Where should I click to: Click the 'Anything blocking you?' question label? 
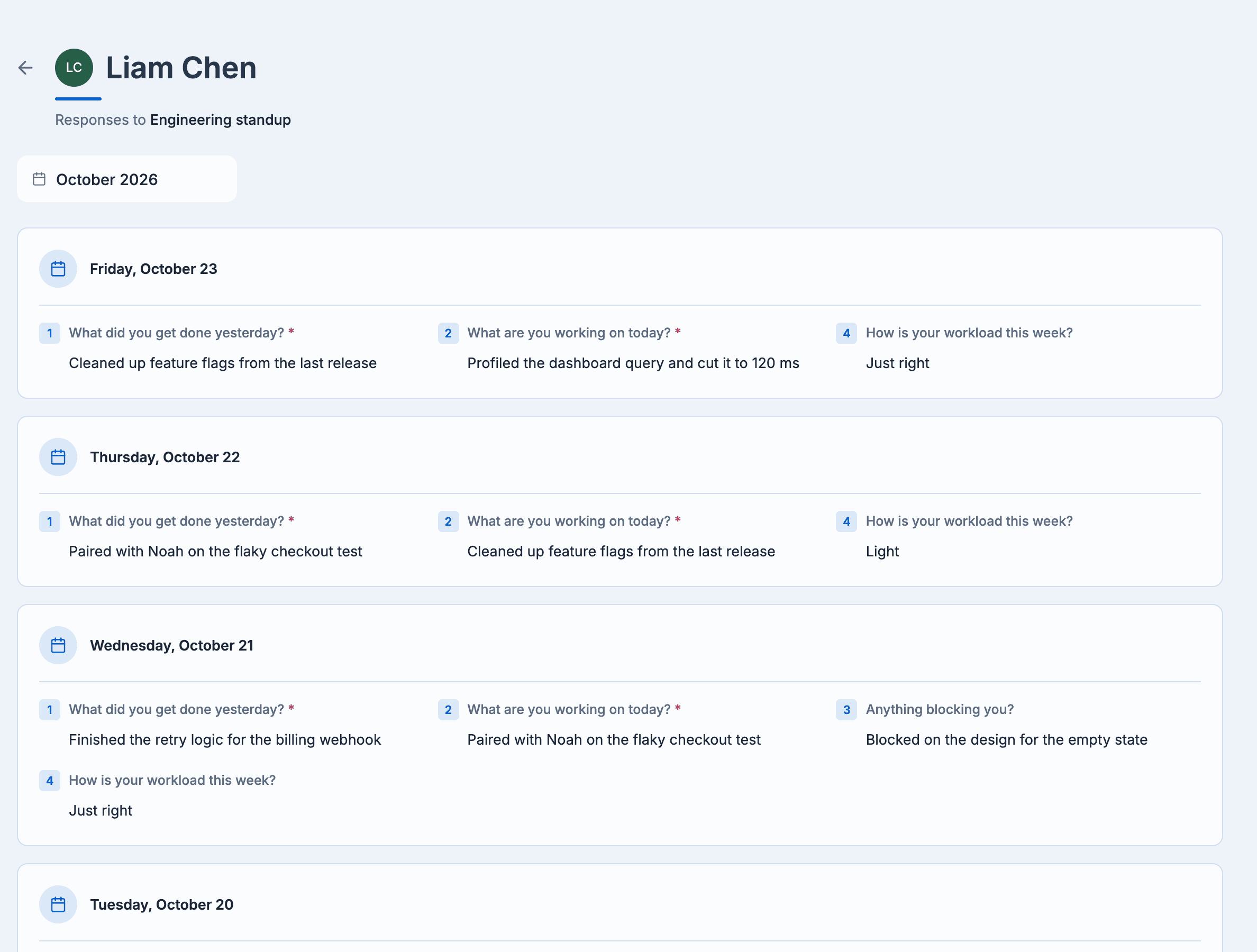click(940, 709)
